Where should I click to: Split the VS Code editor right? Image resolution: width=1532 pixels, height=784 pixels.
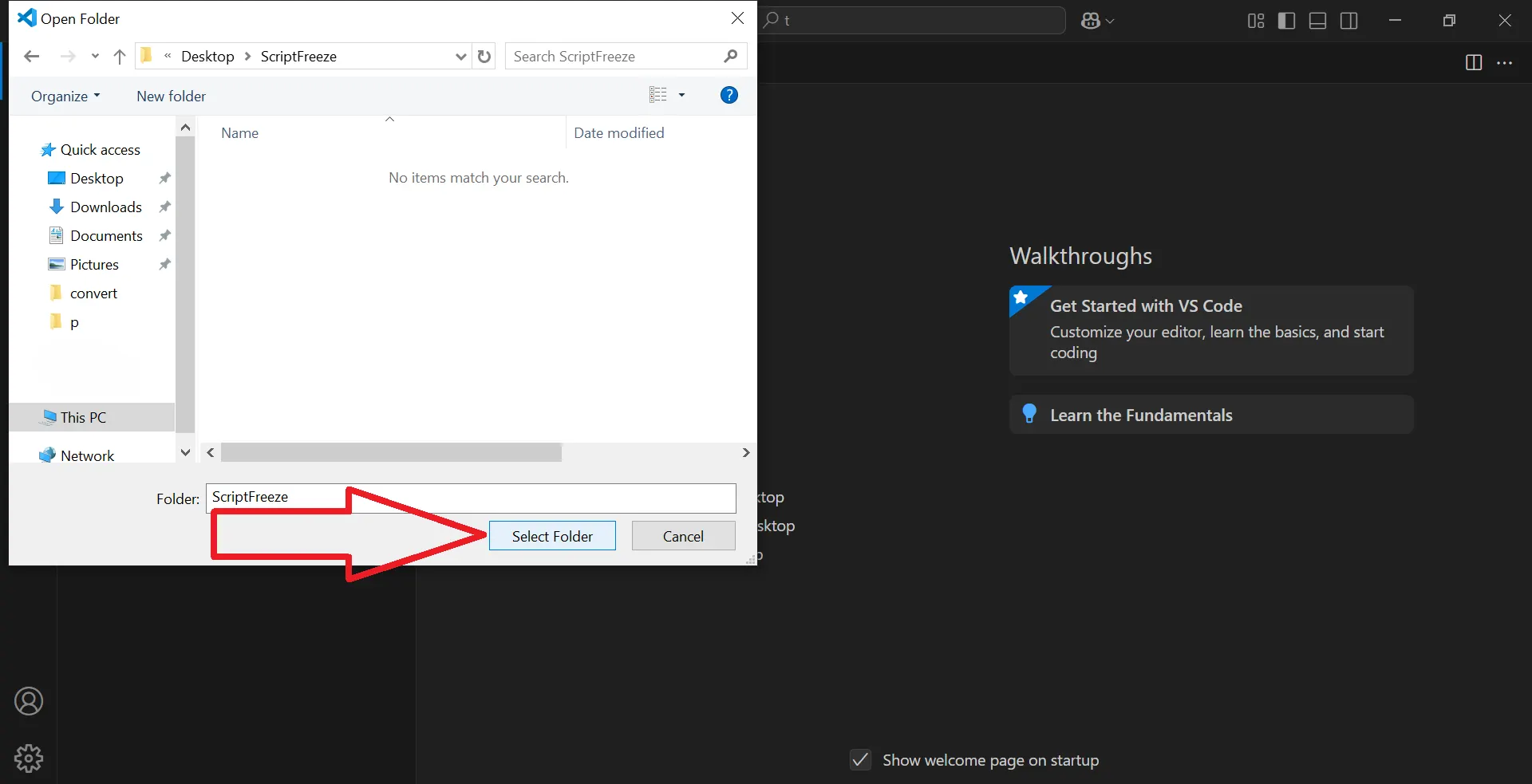pos(1474,63)
